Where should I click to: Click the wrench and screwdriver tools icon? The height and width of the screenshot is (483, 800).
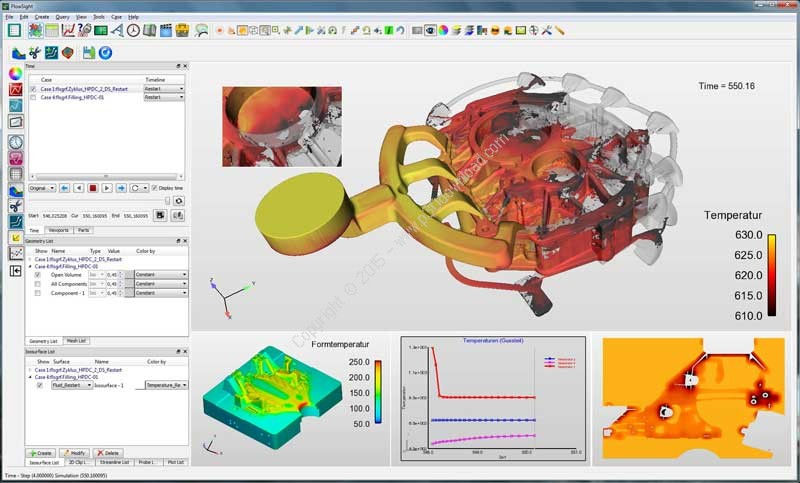click(x=546, y=31)
